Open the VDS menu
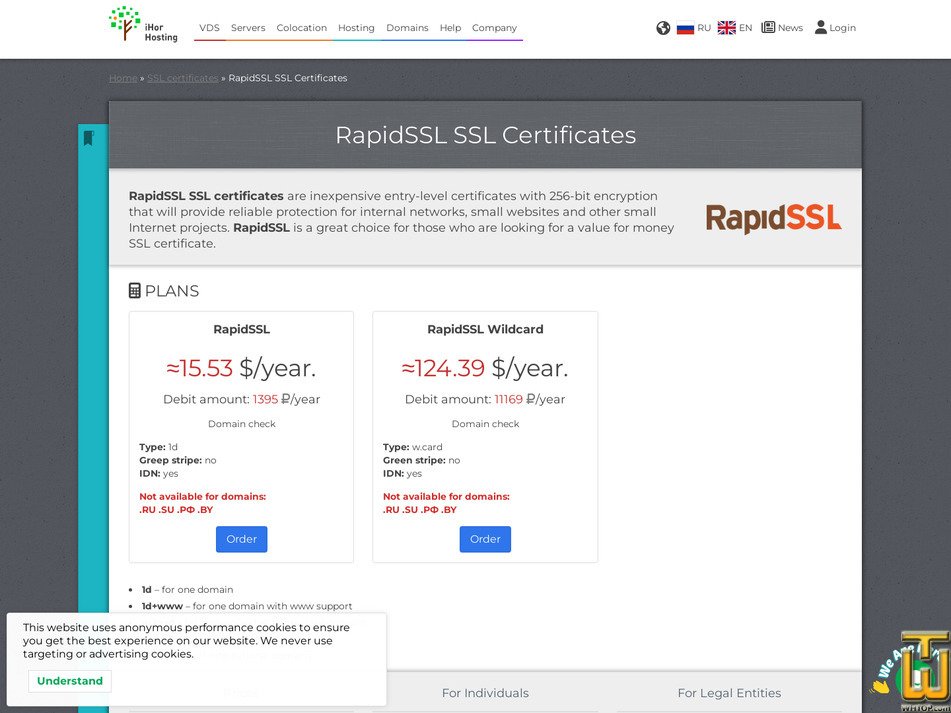 click(209, 28)
